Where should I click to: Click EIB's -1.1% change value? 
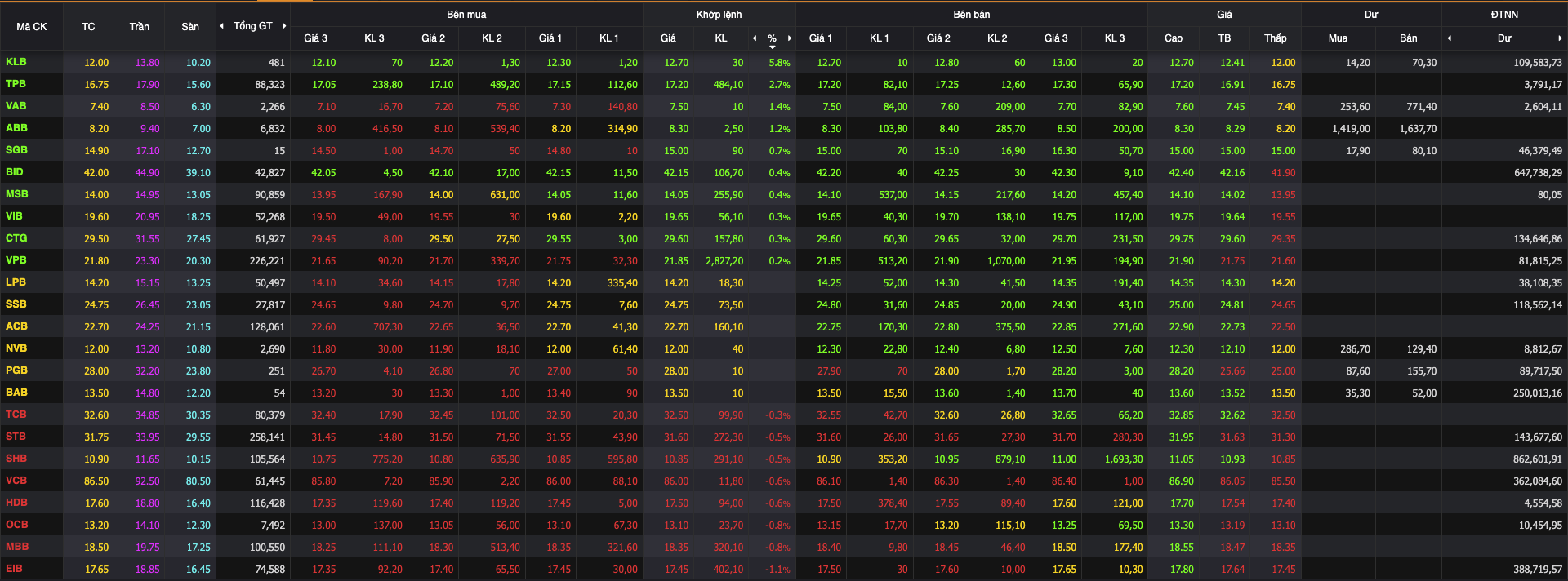[x=777, y=570]
